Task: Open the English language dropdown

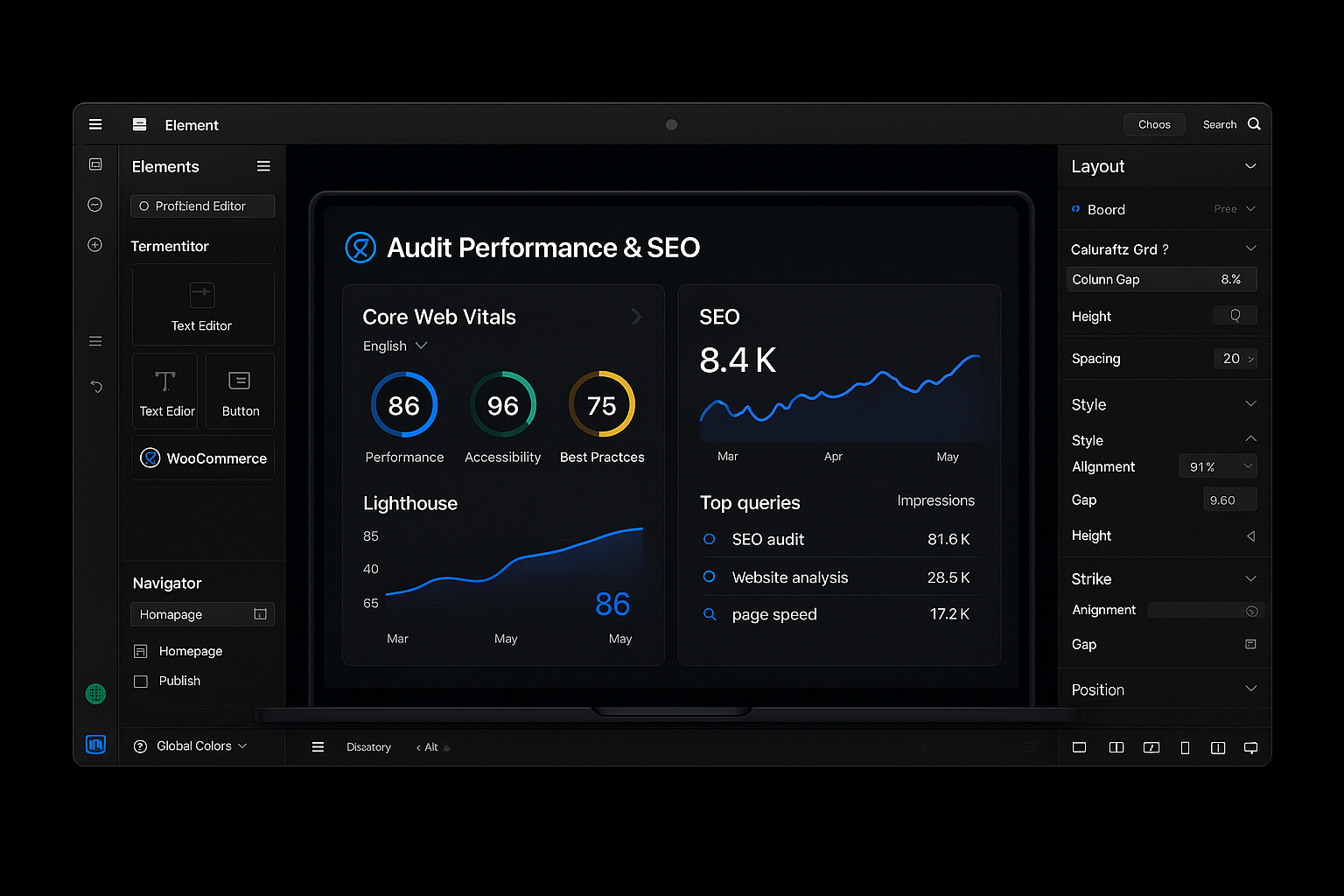Action: click(x=395, y=346)
